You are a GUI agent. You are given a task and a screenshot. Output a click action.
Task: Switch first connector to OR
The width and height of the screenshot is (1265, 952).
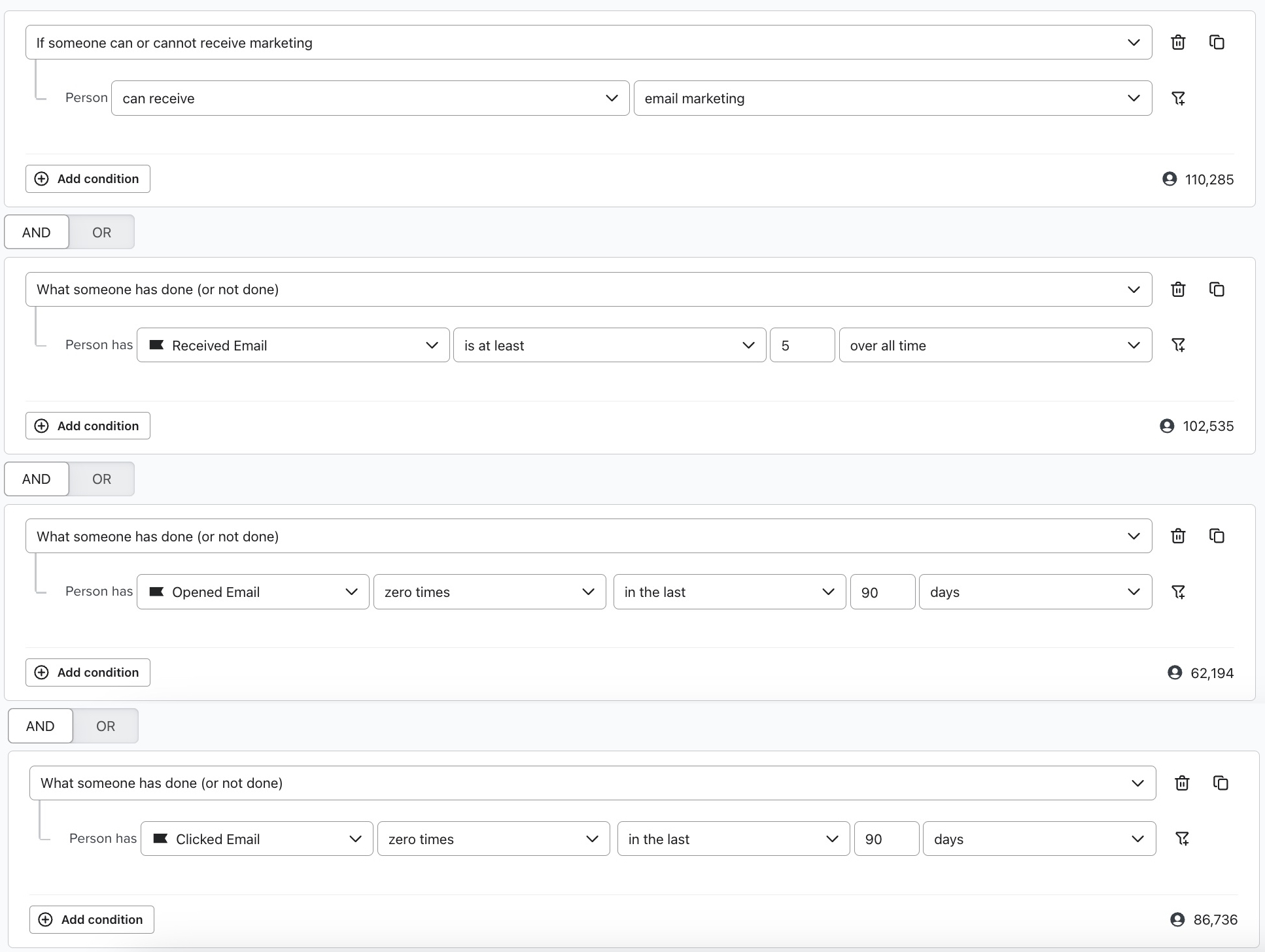pyautogui.click(x=101, y=232)
